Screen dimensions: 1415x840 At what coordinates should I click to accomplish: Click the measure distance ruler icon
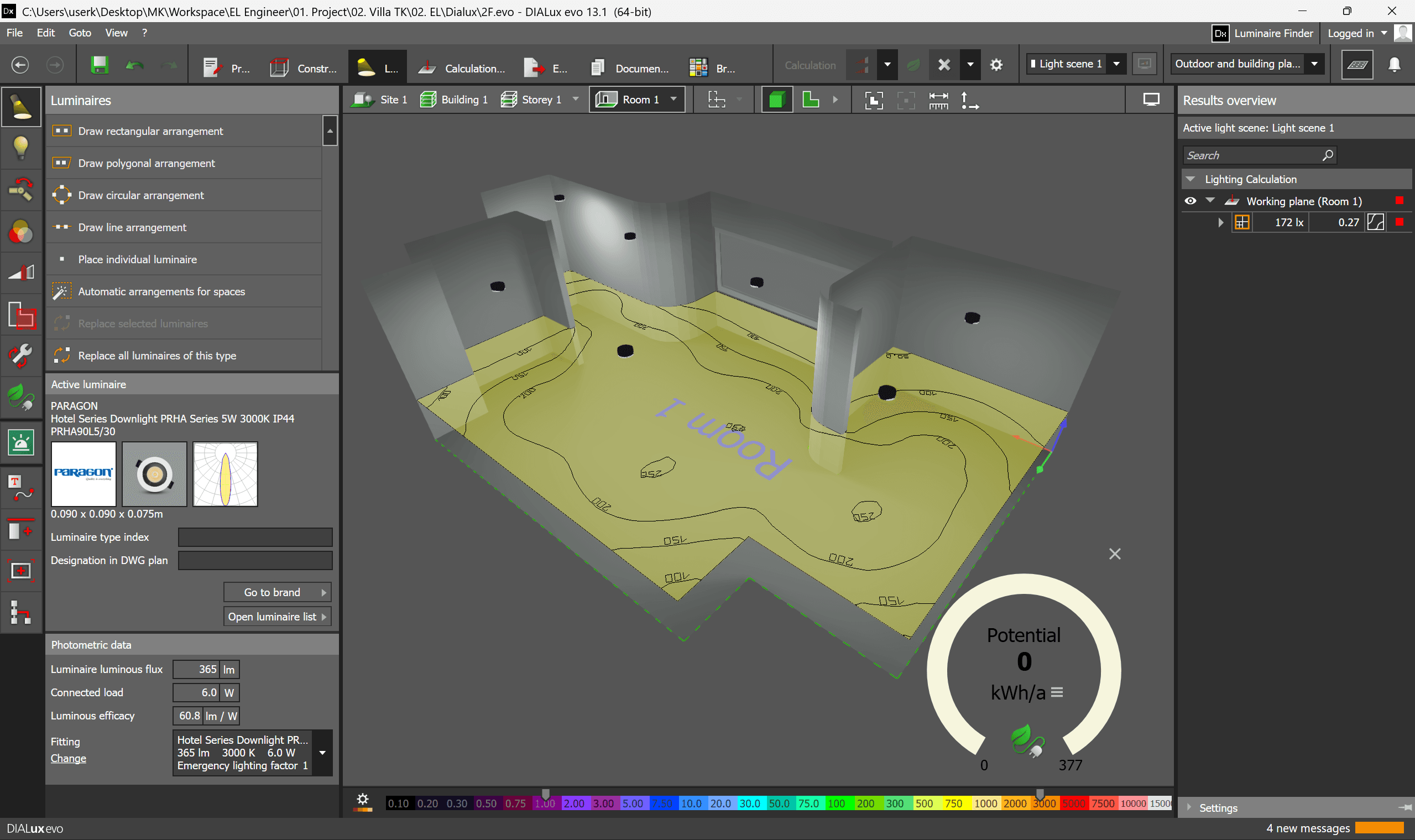point(938,100)
